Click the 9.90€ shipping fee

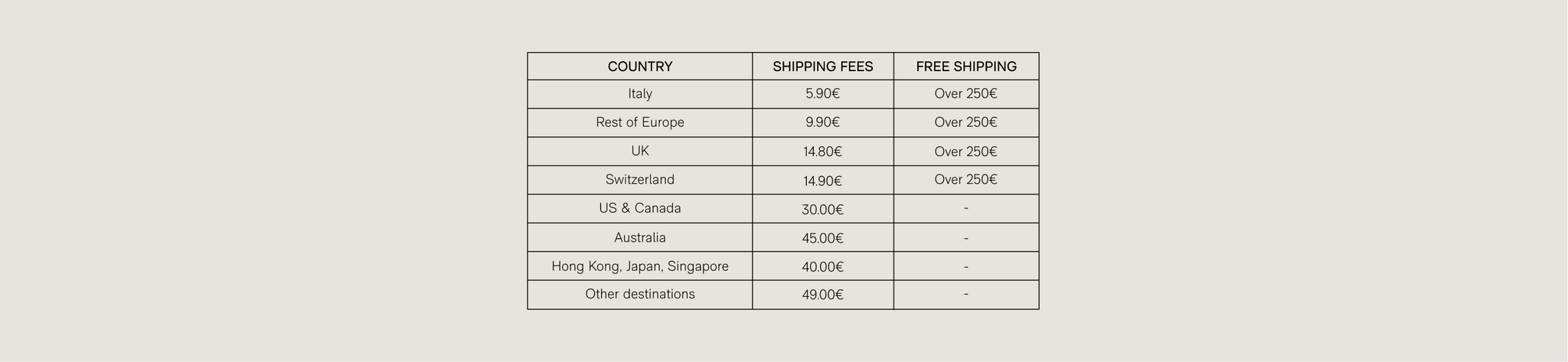click(822, 122)
